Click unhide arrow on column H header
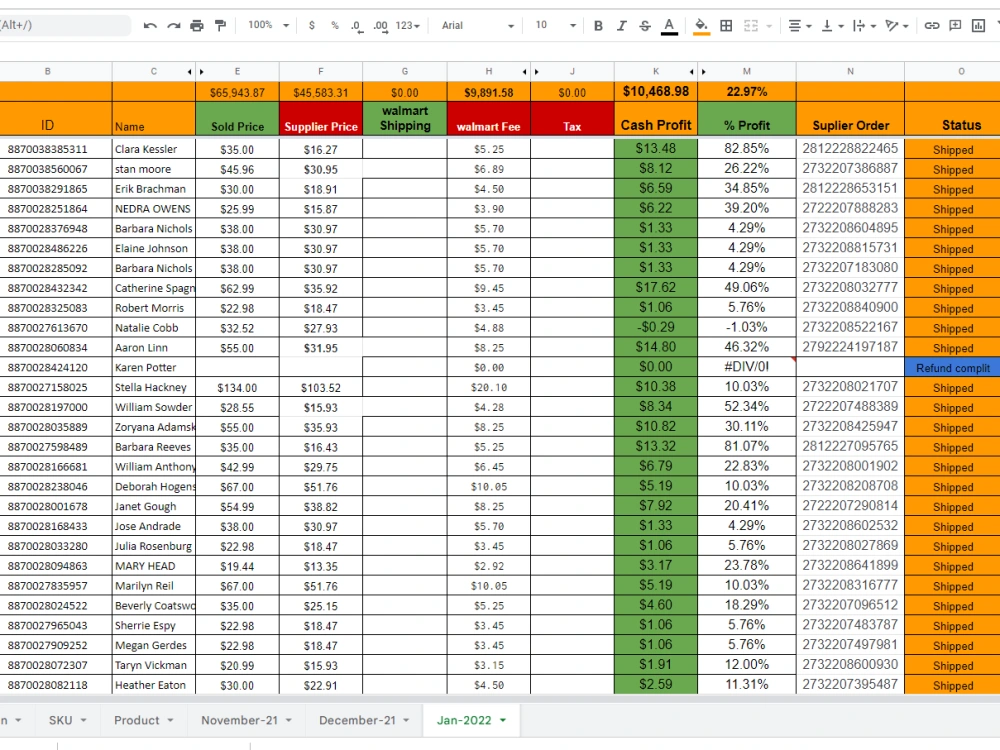 click(x=524, y=72)
